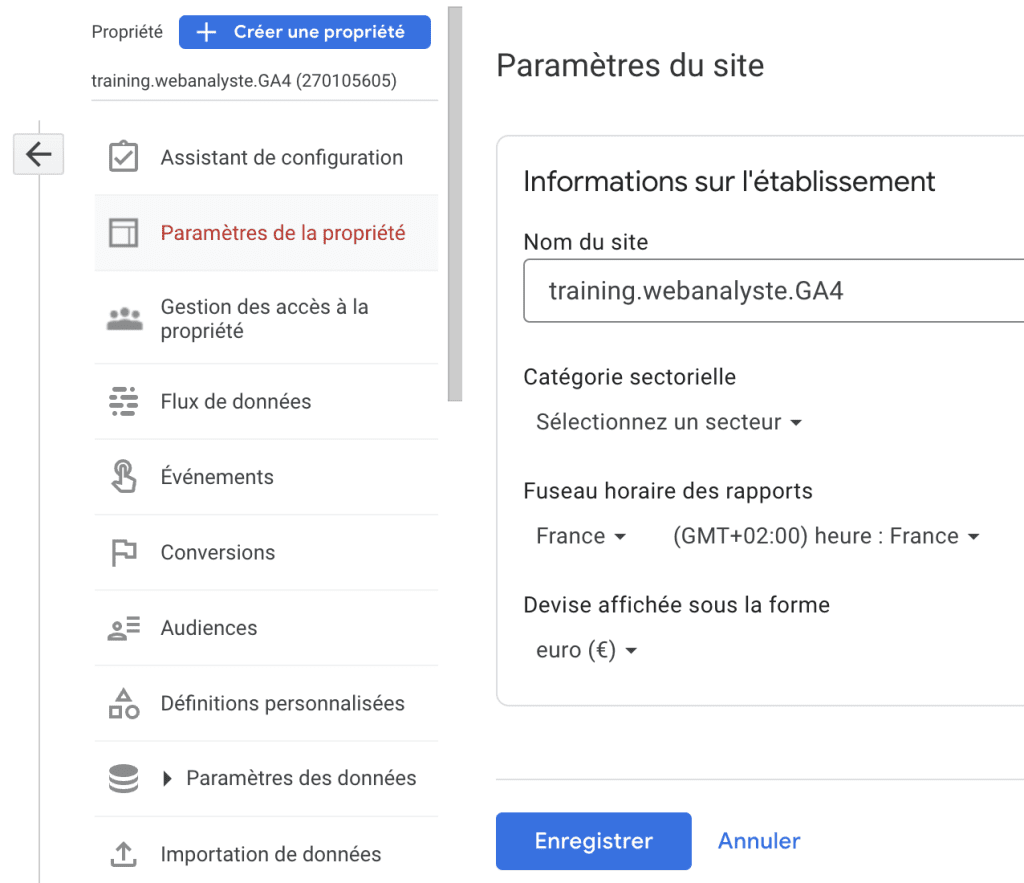
Task: Expand the Paramètres des données triangle
Action: (167, 779)
